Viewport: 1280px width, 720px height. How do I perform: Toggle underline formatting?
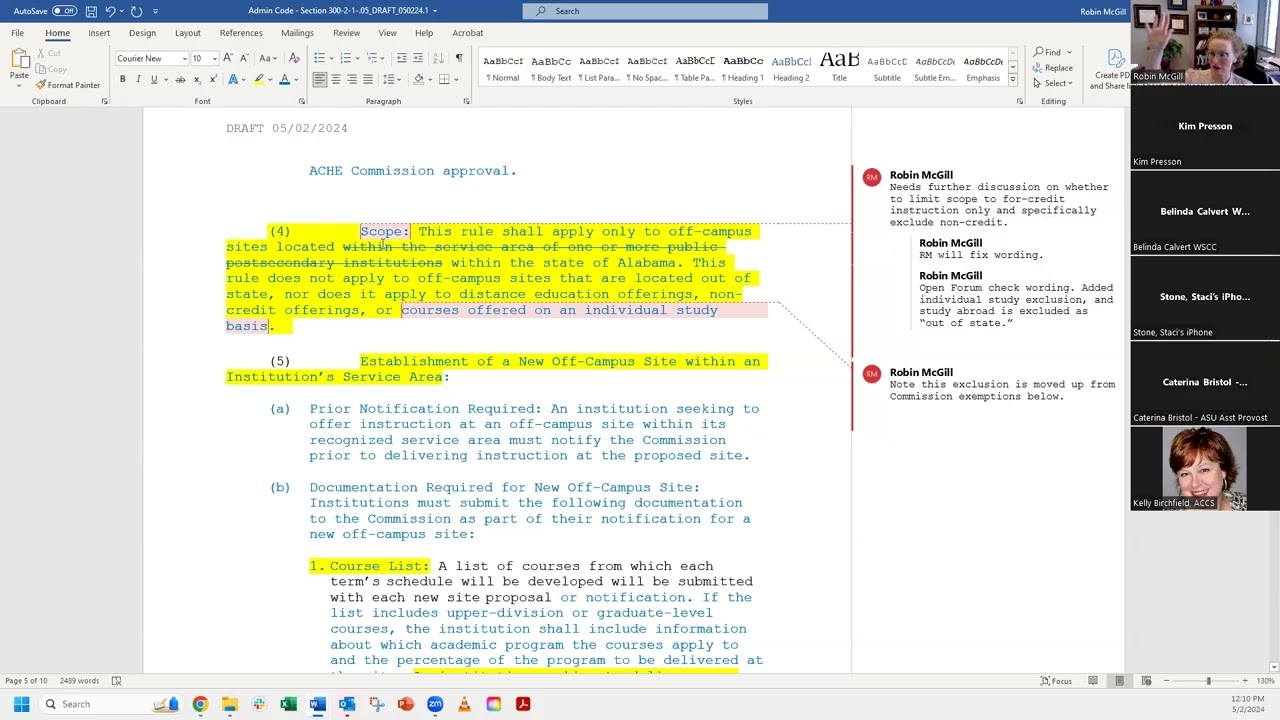pyautogui.click(x=154, y=79)
